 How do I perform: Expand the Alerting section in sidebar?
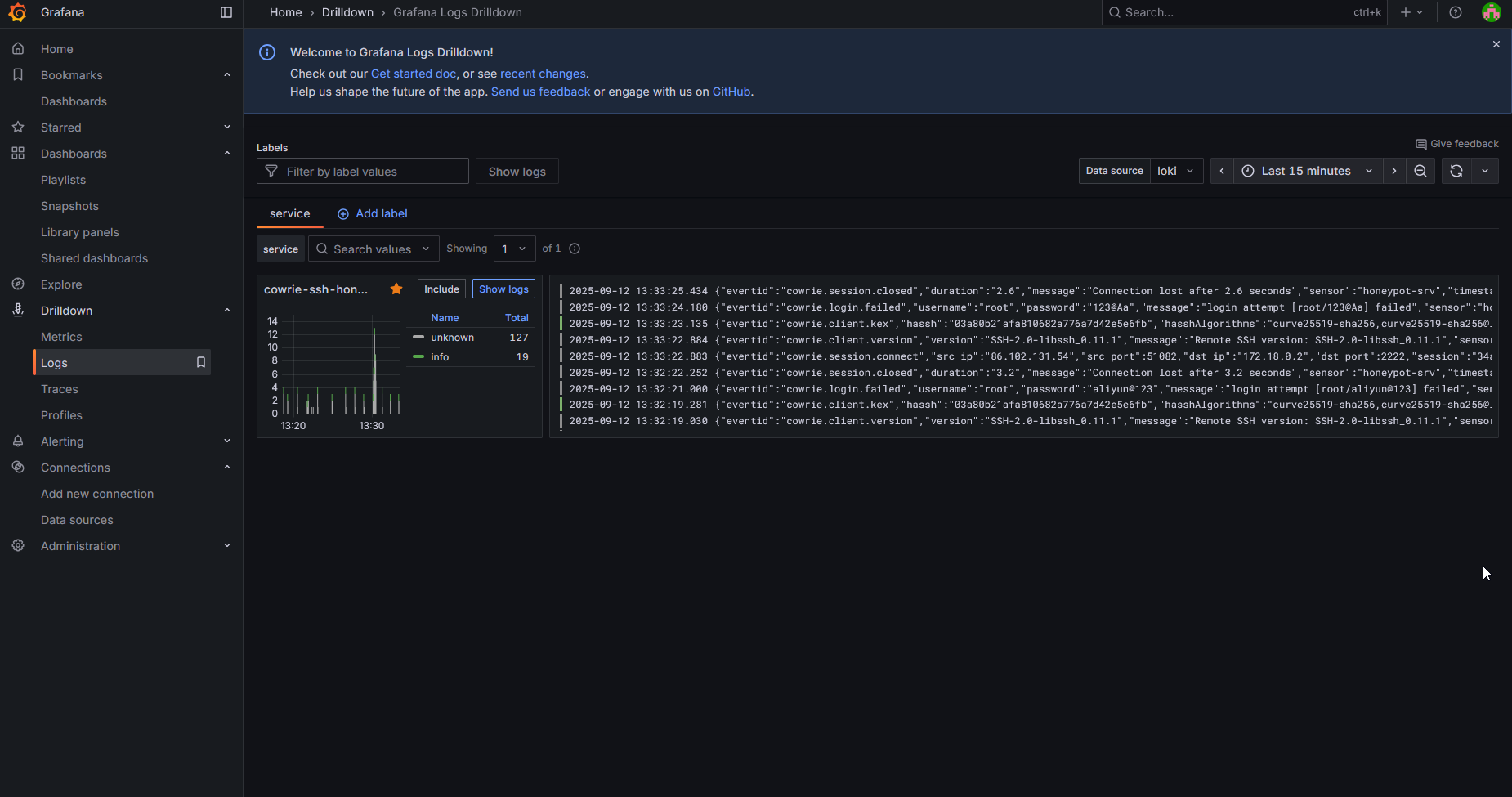coord(227,441)
